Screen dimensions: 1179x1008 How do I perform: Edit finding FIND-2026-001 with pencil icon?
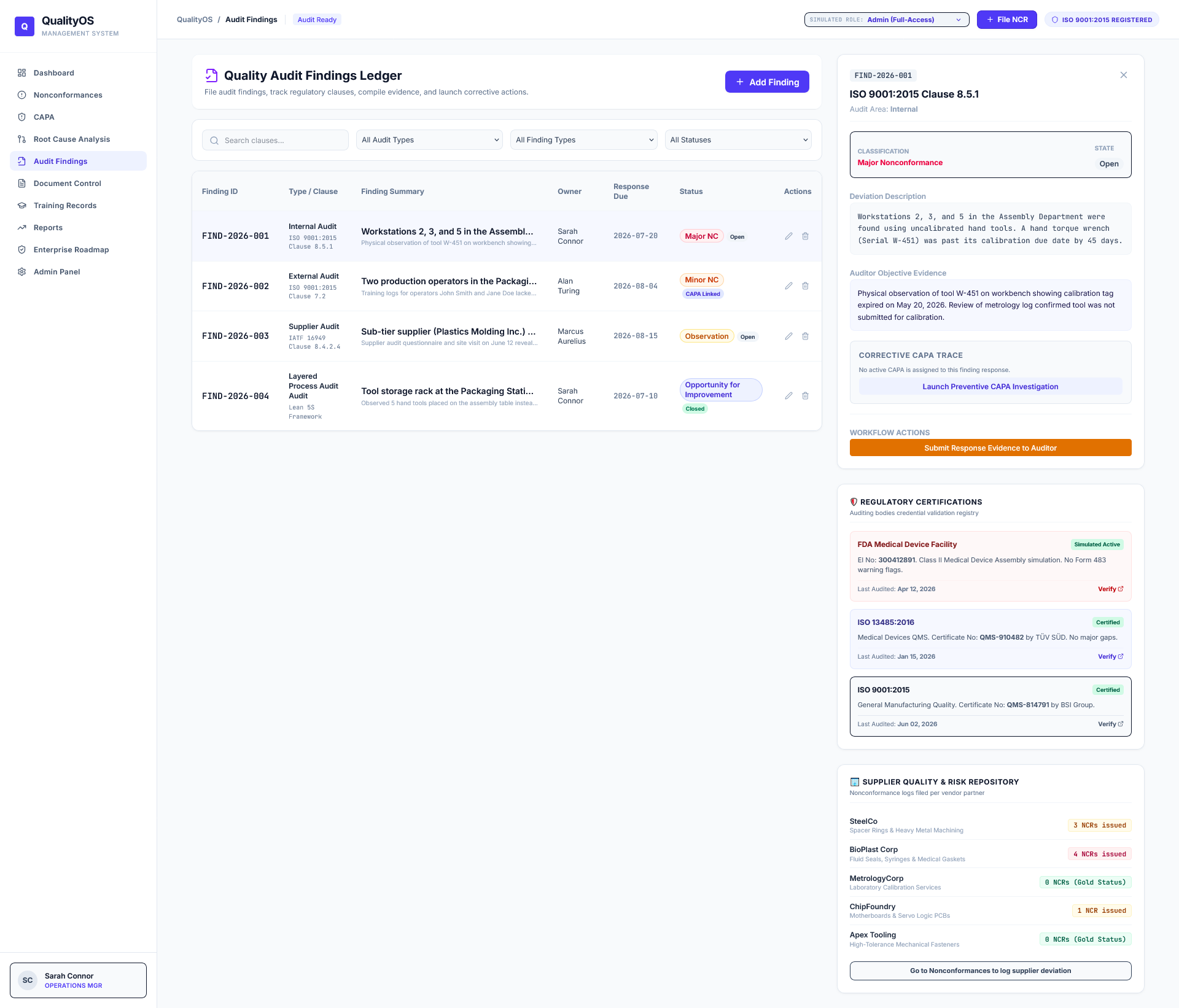click(788, 236)
